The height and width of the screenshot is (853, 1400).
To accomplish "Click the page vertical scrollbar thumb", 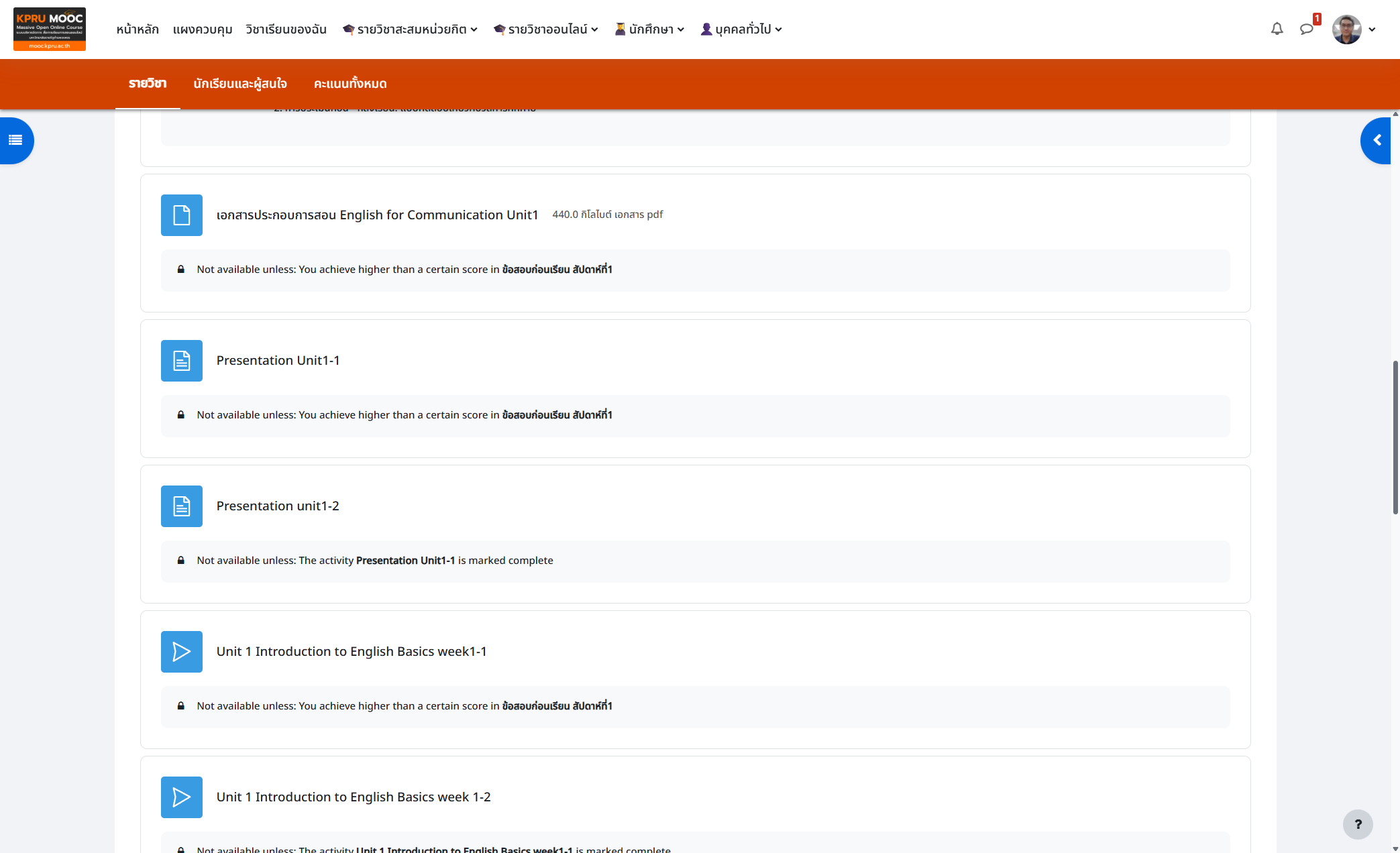I will (1395, 438).
